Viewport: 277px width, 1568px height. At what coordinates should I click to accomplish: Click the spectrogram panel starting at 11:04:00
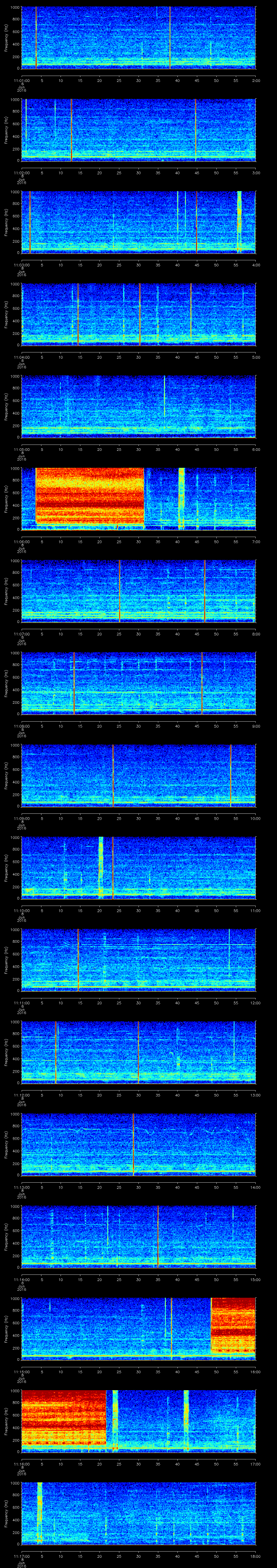[139, 314]
